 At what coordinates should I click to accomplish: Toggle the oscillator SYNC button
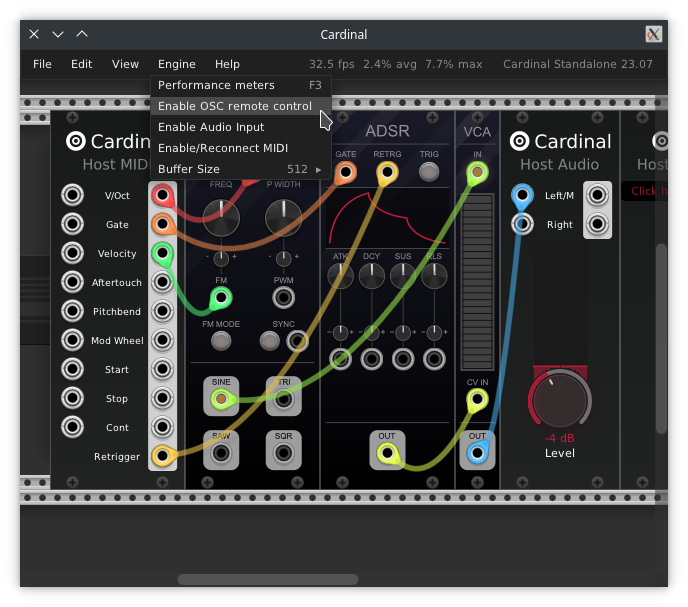coord(270,341)
